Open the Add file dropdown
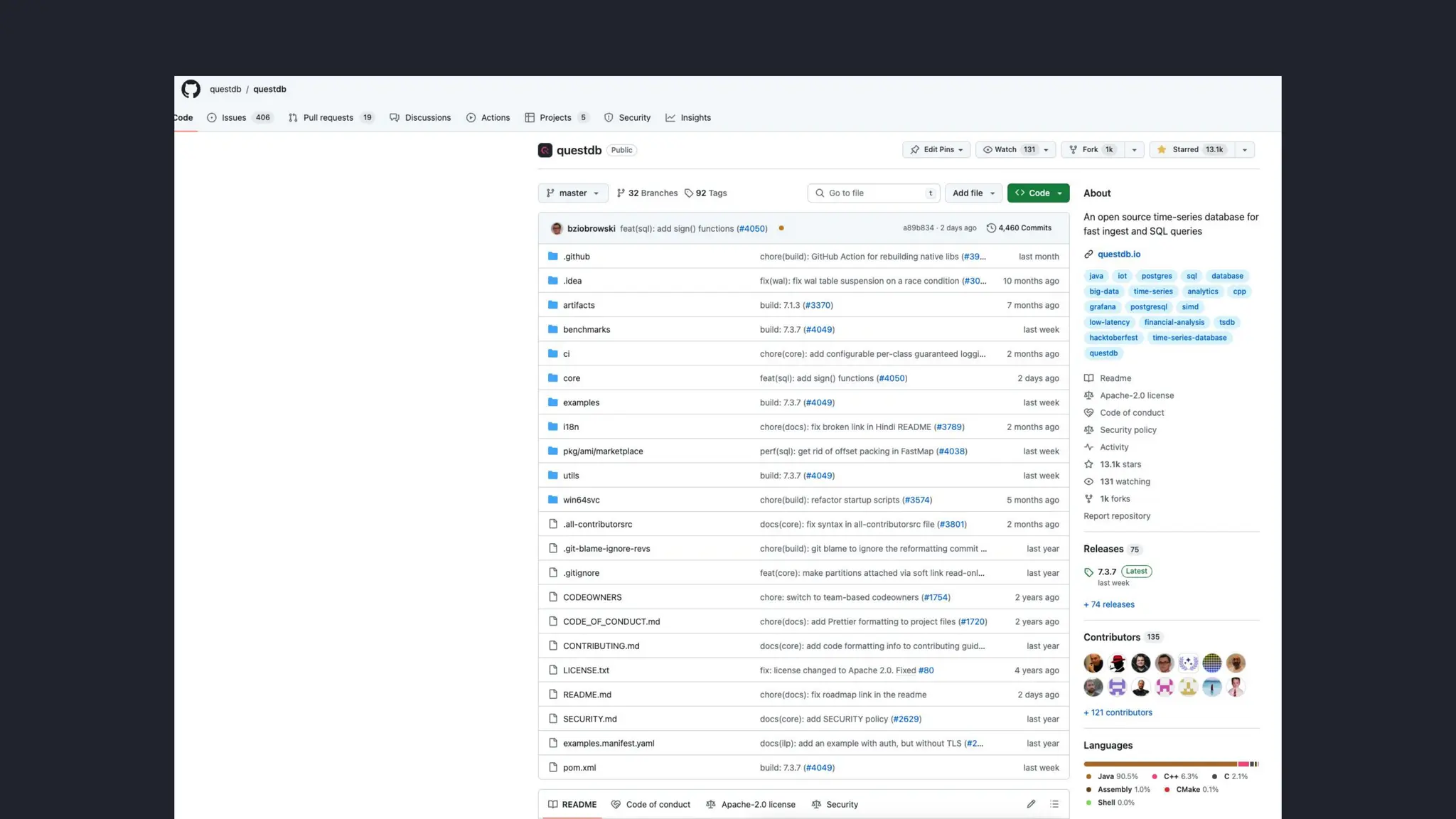Image resolution: width=1456 pixels, height=819 pixels. point(973,193)
